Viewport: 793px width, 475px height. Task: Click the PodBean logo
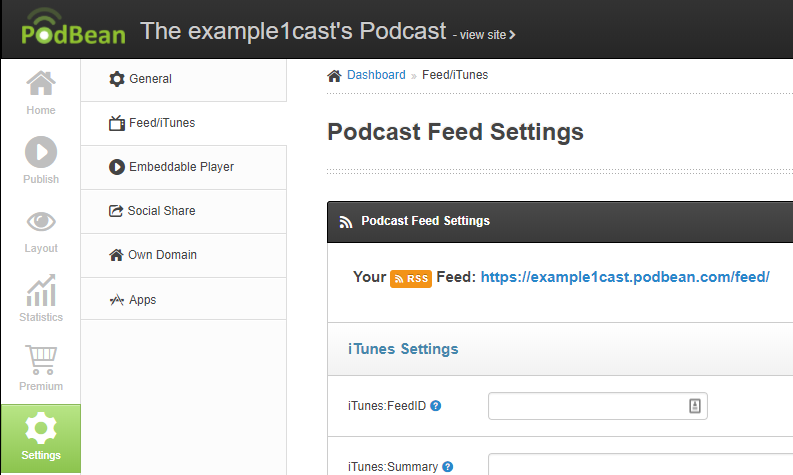pyautogui.click(x=73, y=27)
